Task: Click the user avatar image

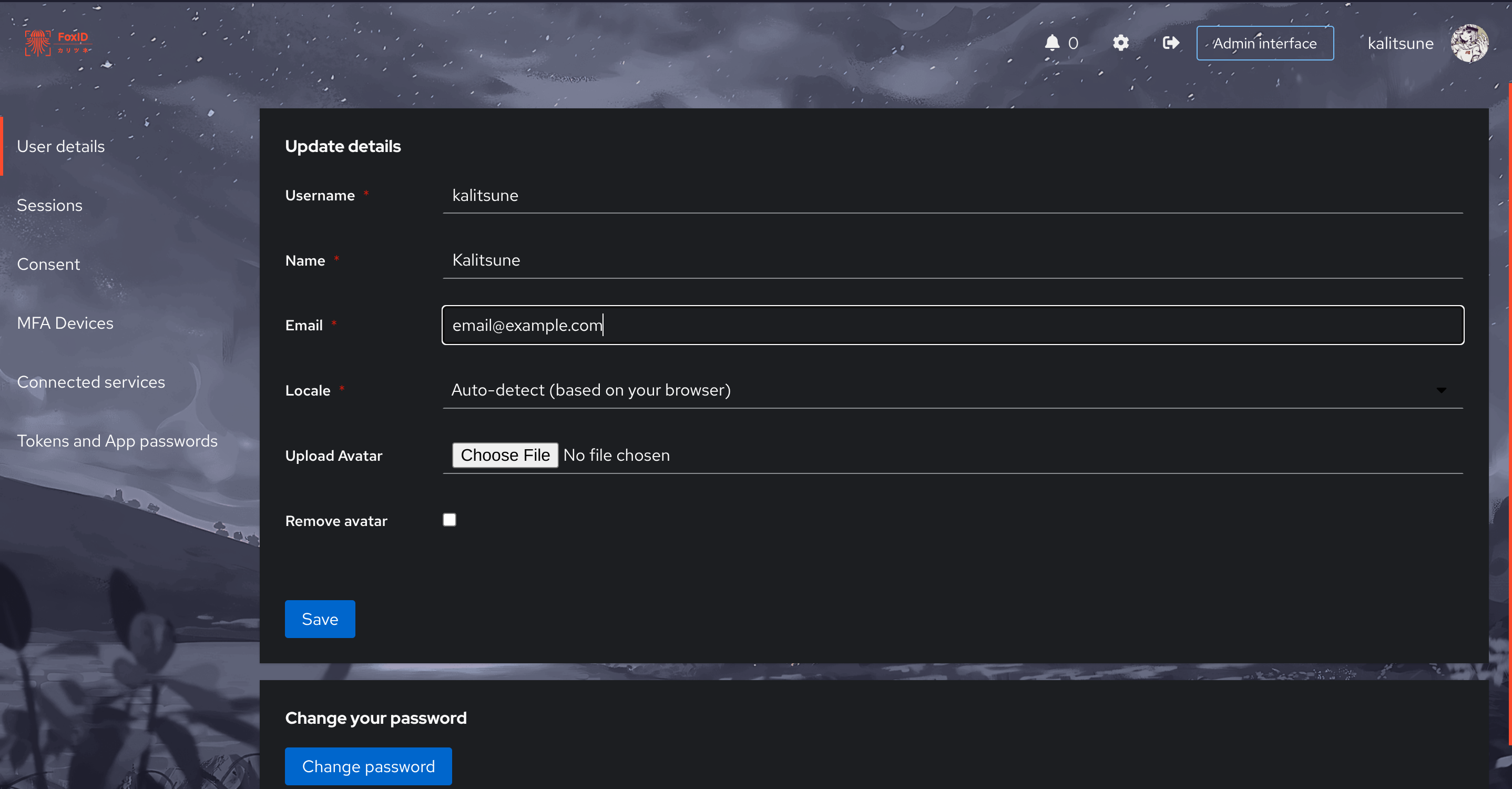Action: coord(1469,43)
